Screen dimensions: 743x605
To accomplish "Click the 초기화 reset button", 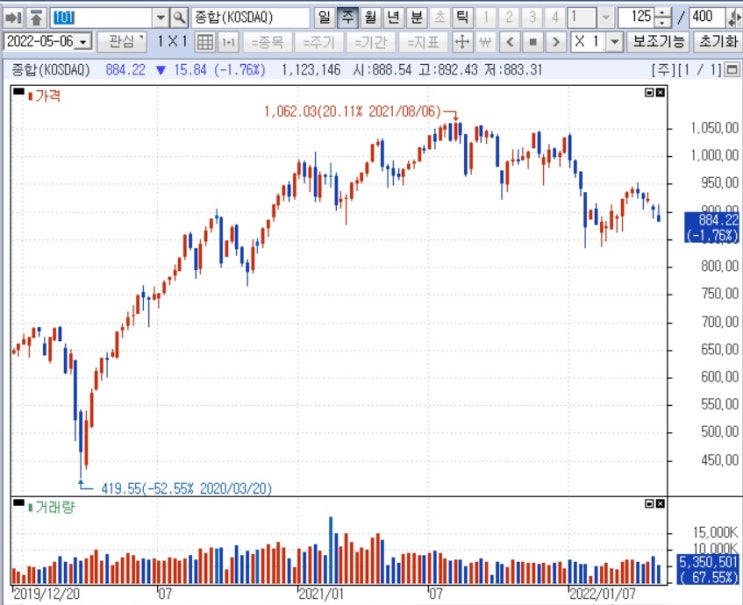I will [x=718, y=42].
